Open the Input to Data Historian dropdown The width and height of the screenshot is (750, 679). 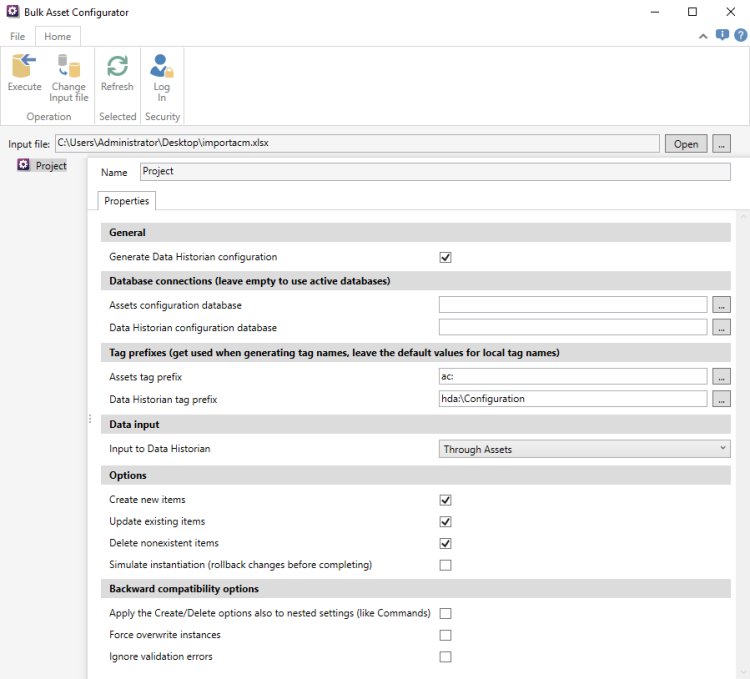(584, 450)
